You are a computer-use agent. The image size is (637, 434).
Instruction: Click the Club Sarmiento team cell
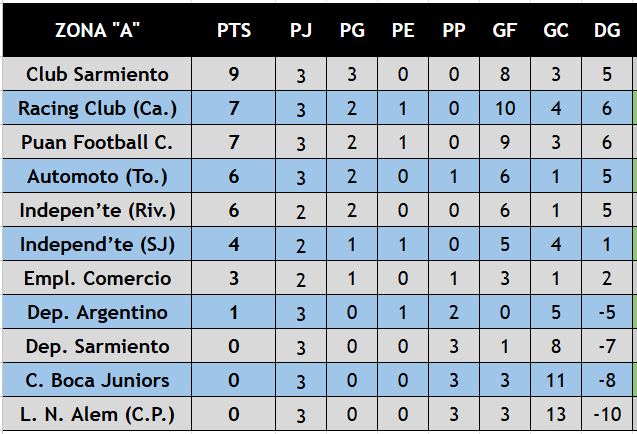click(x=97, y=74)
